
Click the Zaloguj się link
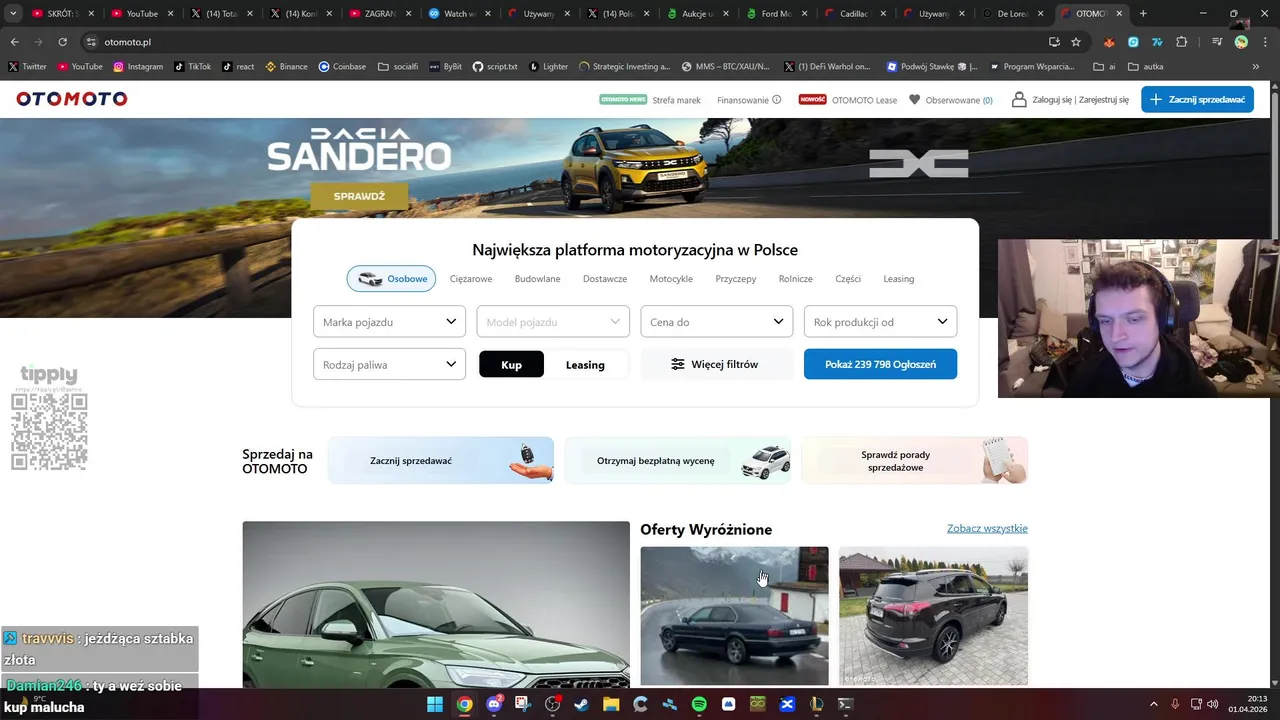[1053, 100]
